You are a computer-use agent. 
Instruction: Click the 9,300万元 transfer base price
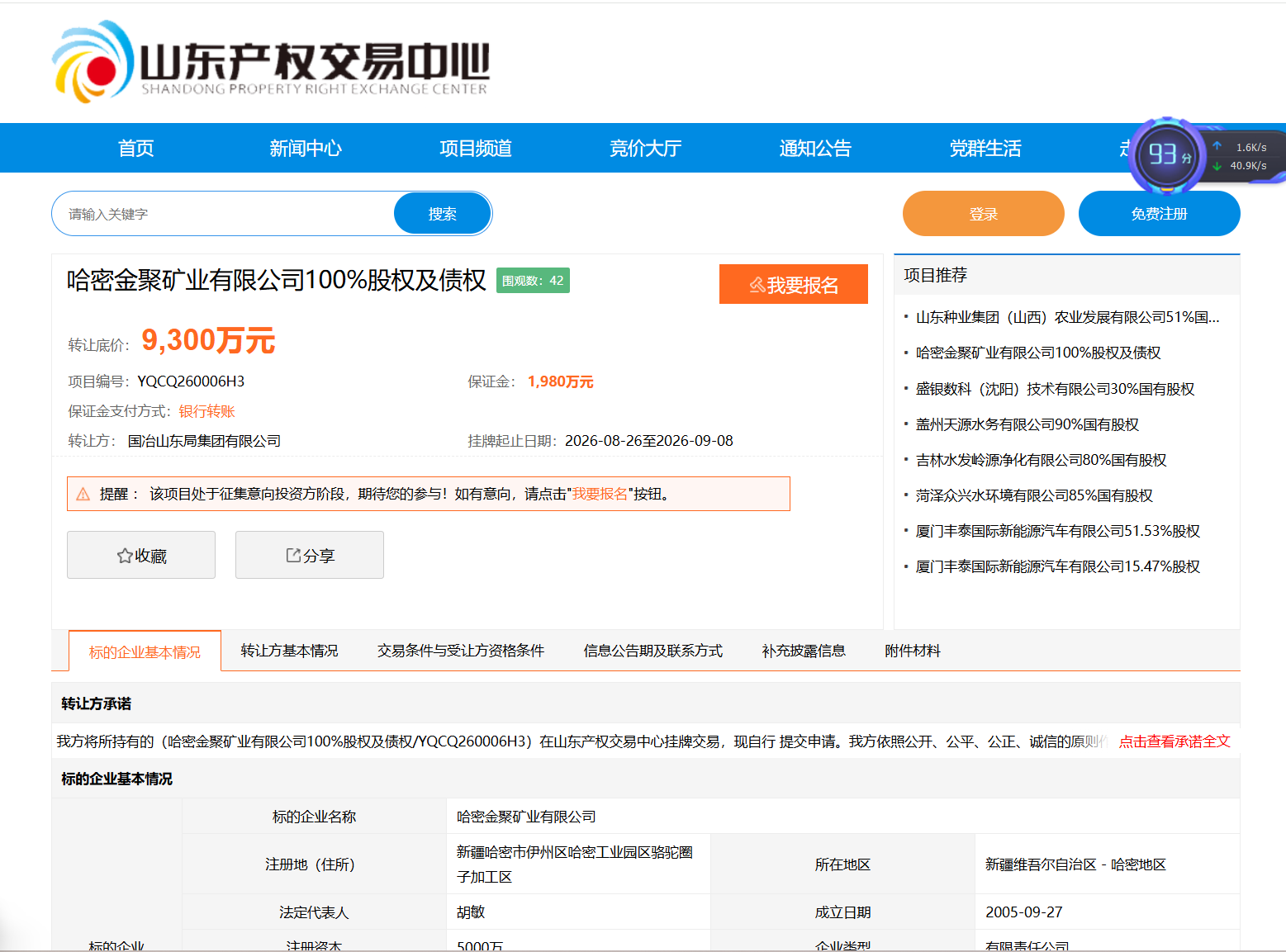(208, 340)
